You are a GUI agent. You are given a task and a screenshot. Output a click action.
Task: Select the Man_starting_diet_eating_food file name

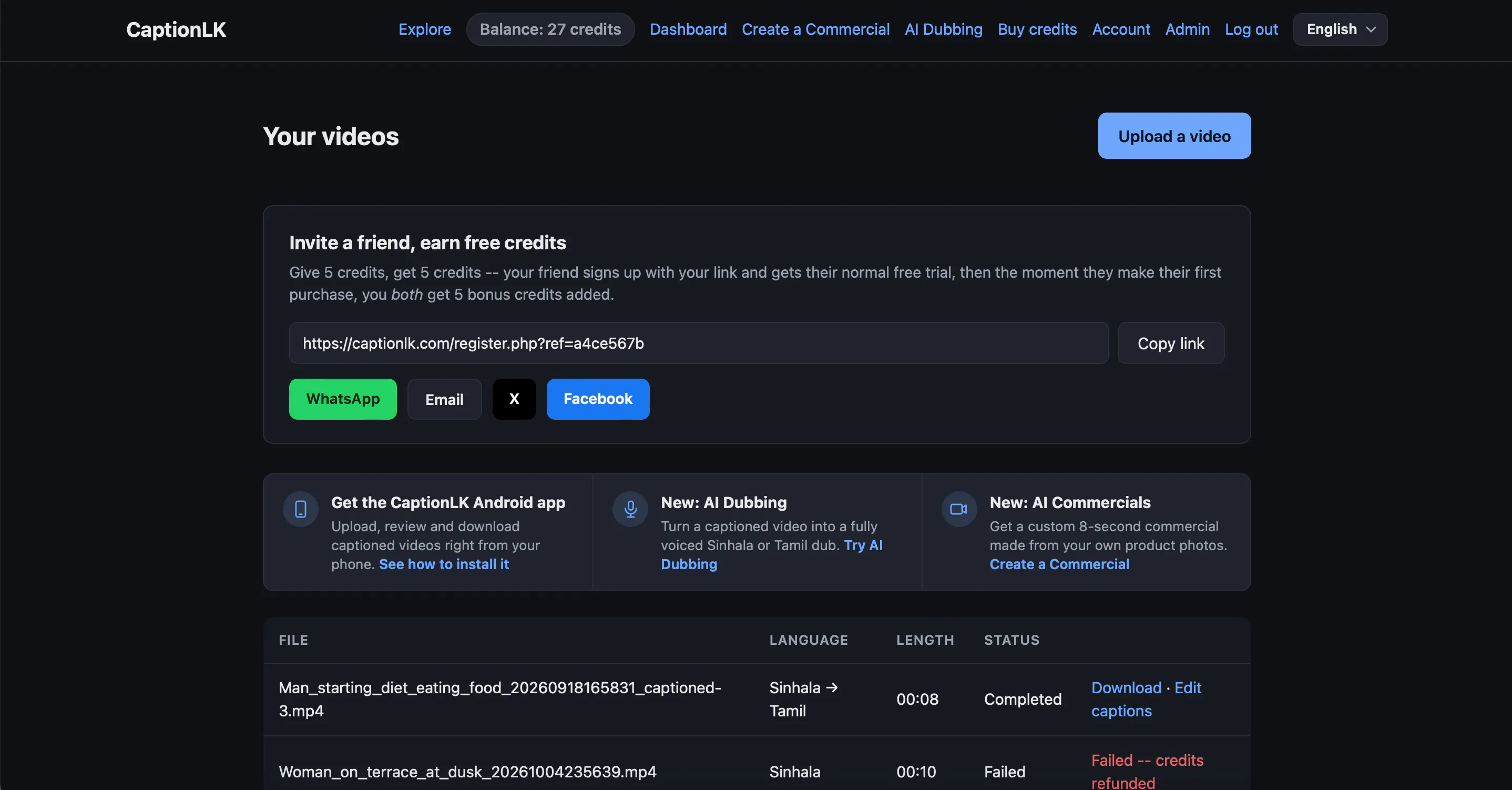point(499,699)
